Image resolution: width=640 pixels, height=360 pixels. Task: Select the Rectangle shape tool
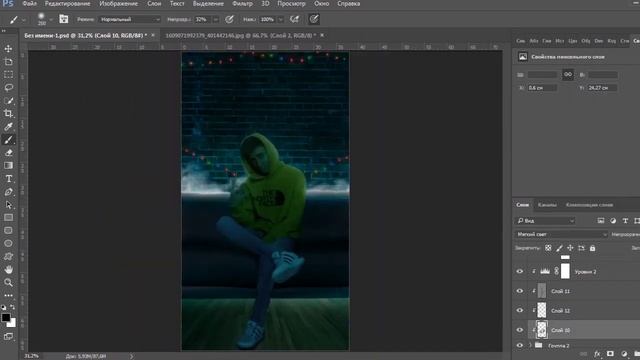[x=8, y=218]
